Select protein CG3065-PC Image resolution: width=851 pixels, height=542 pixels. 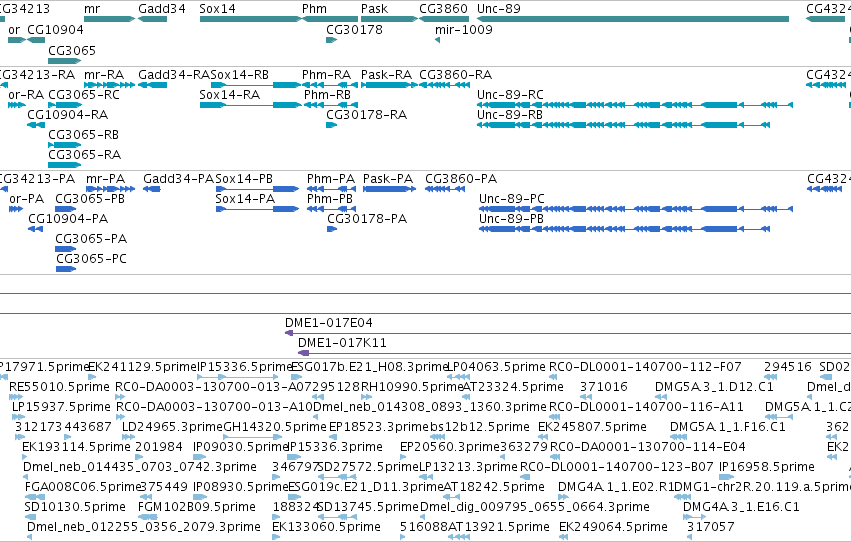[x=66, y=269]
